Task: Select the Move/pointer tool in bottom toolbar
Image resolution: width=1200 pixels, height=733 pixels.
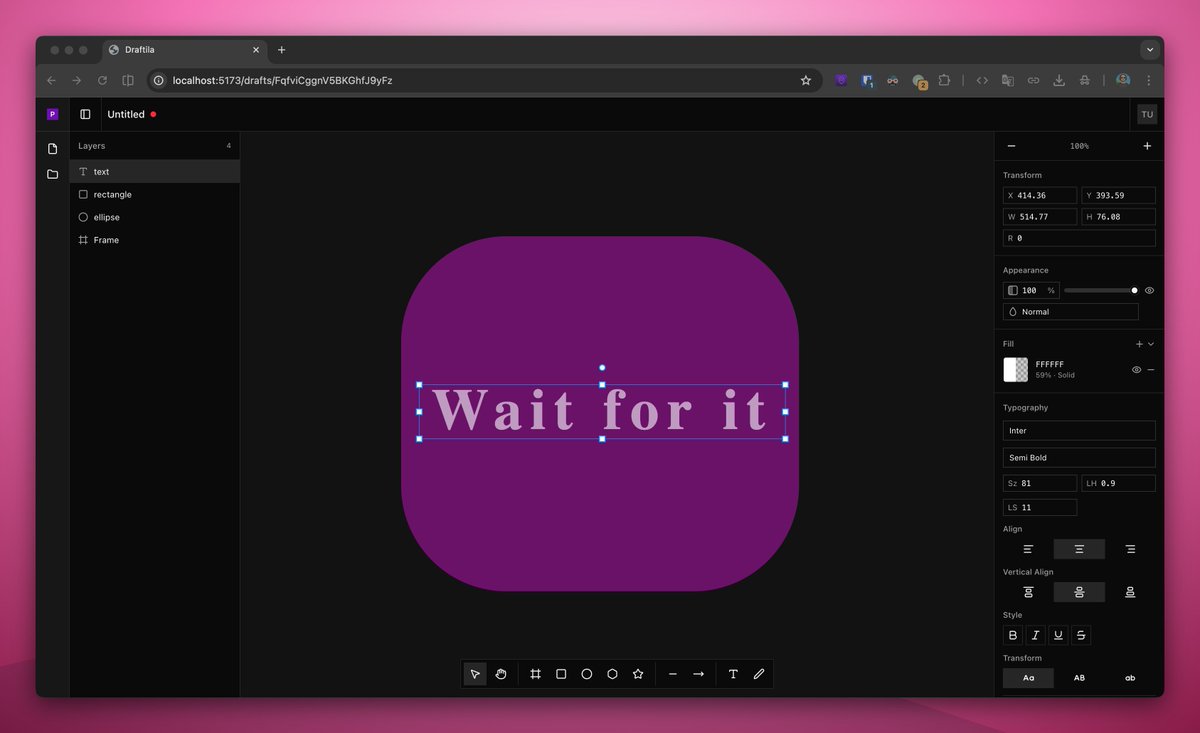Action: 475,674
